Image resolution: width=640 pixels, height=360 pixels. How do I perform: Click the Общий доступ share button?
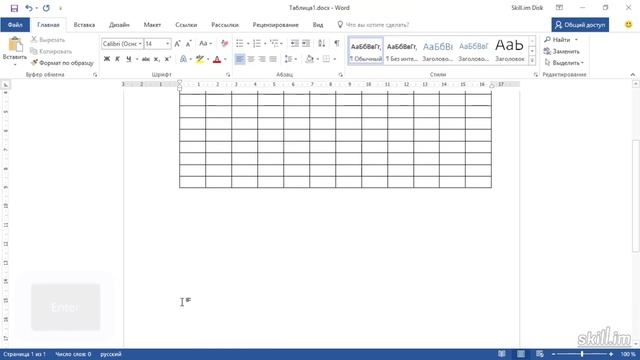(x=580, y=24)
